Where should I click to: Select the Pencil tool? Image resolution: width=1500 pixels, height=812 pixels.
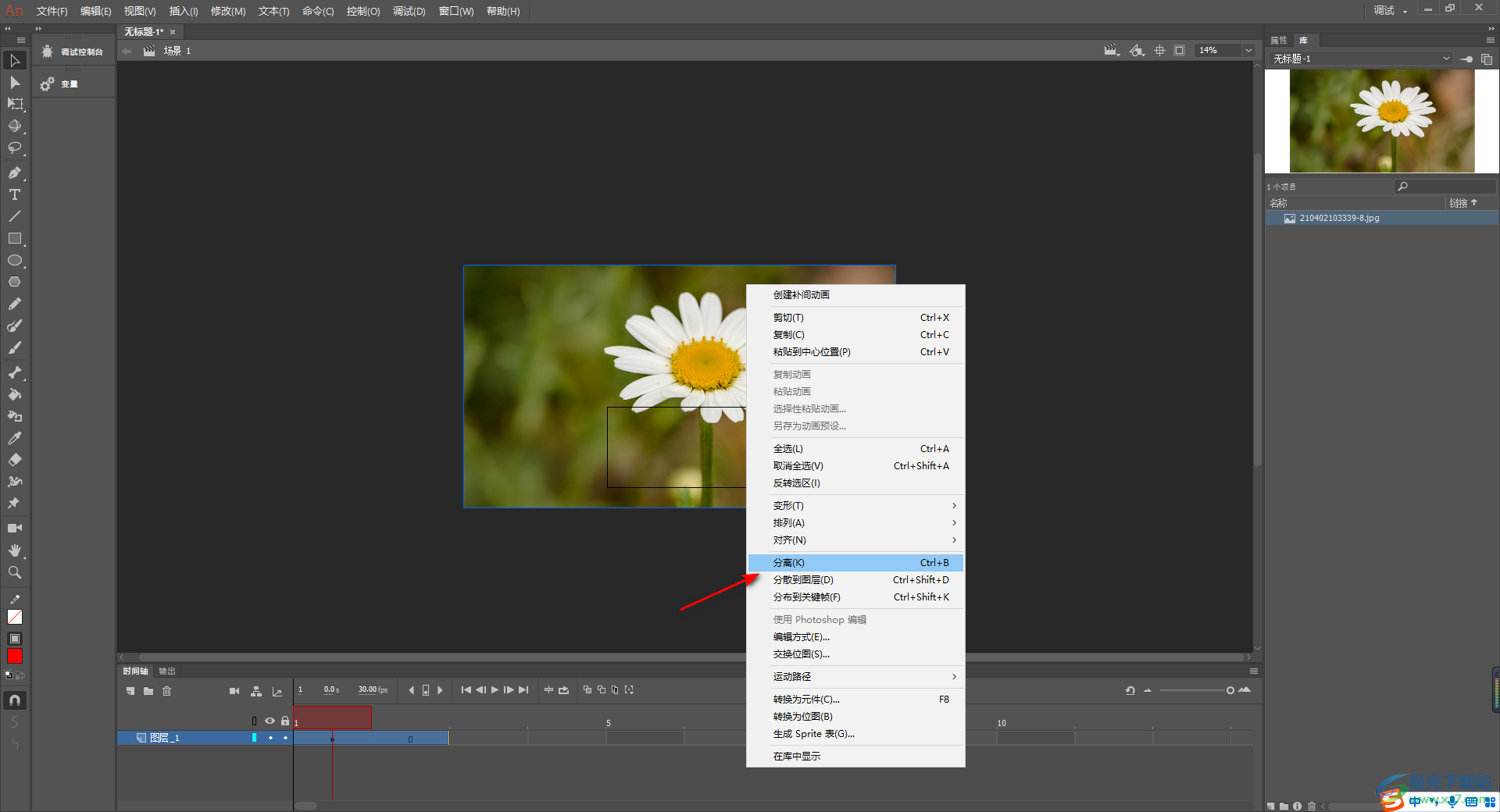14,304
